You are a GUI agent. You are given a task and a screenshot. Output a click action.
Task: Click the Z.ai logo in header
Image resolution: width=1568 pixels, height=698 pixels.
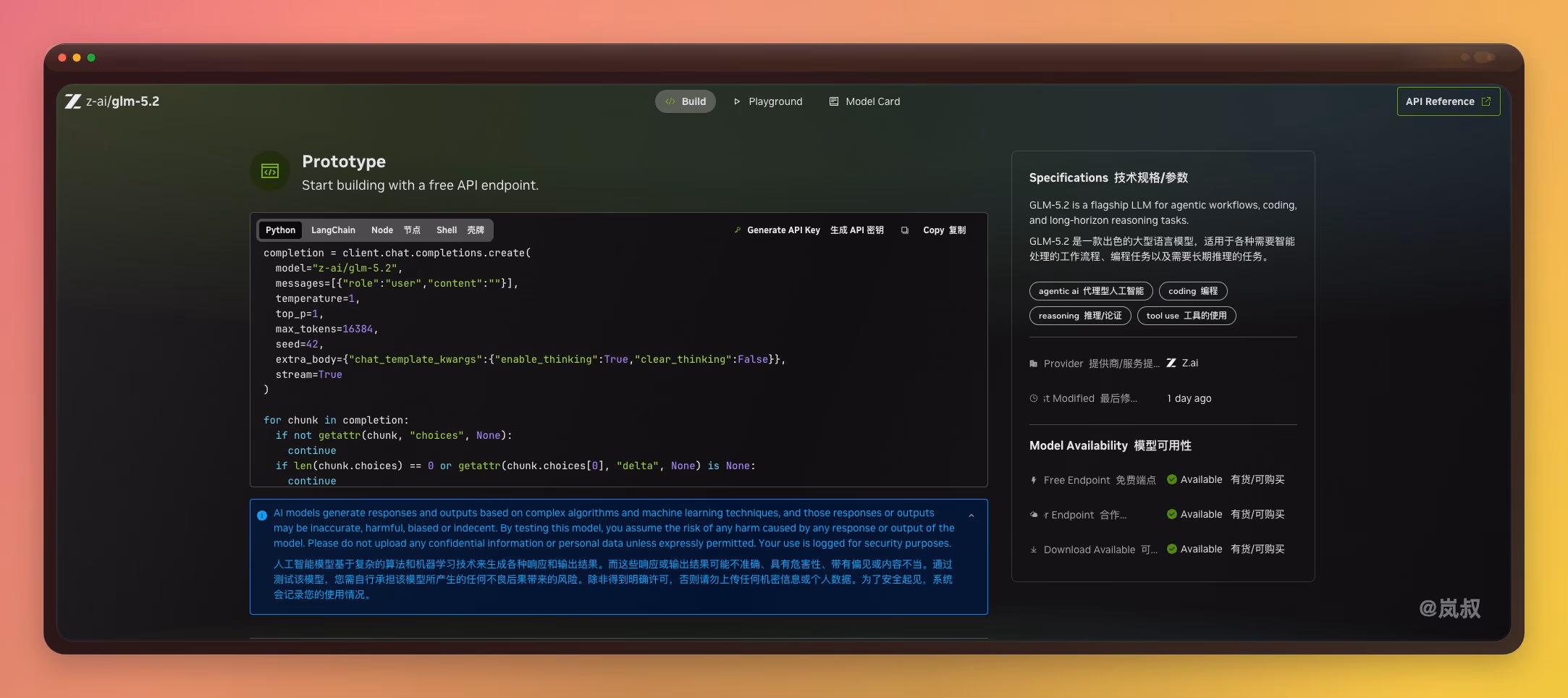coord(73,101)
